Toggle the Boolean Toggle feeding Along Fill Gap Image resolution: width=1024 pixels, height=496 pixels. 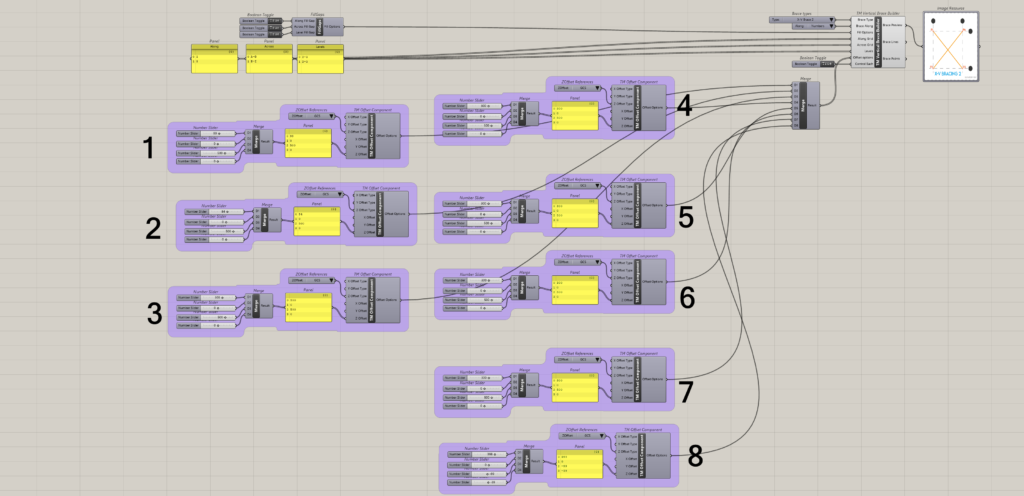pos(268,19)
